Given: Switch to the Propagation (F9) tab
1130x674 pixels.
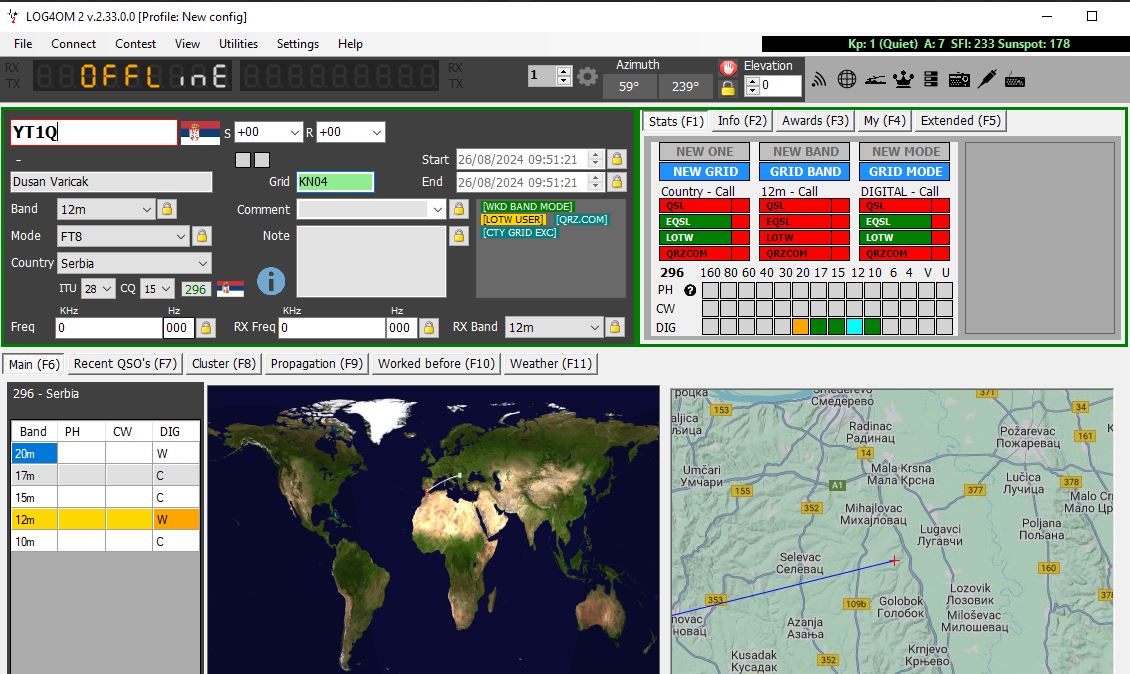Looking at the screenshot, I should click(x=316, y=364).
